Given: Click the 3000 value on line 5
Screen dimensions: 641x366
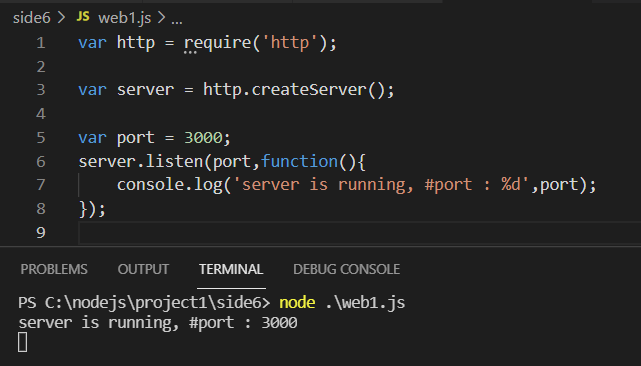Looking at the screenshot, I should 203,137.
